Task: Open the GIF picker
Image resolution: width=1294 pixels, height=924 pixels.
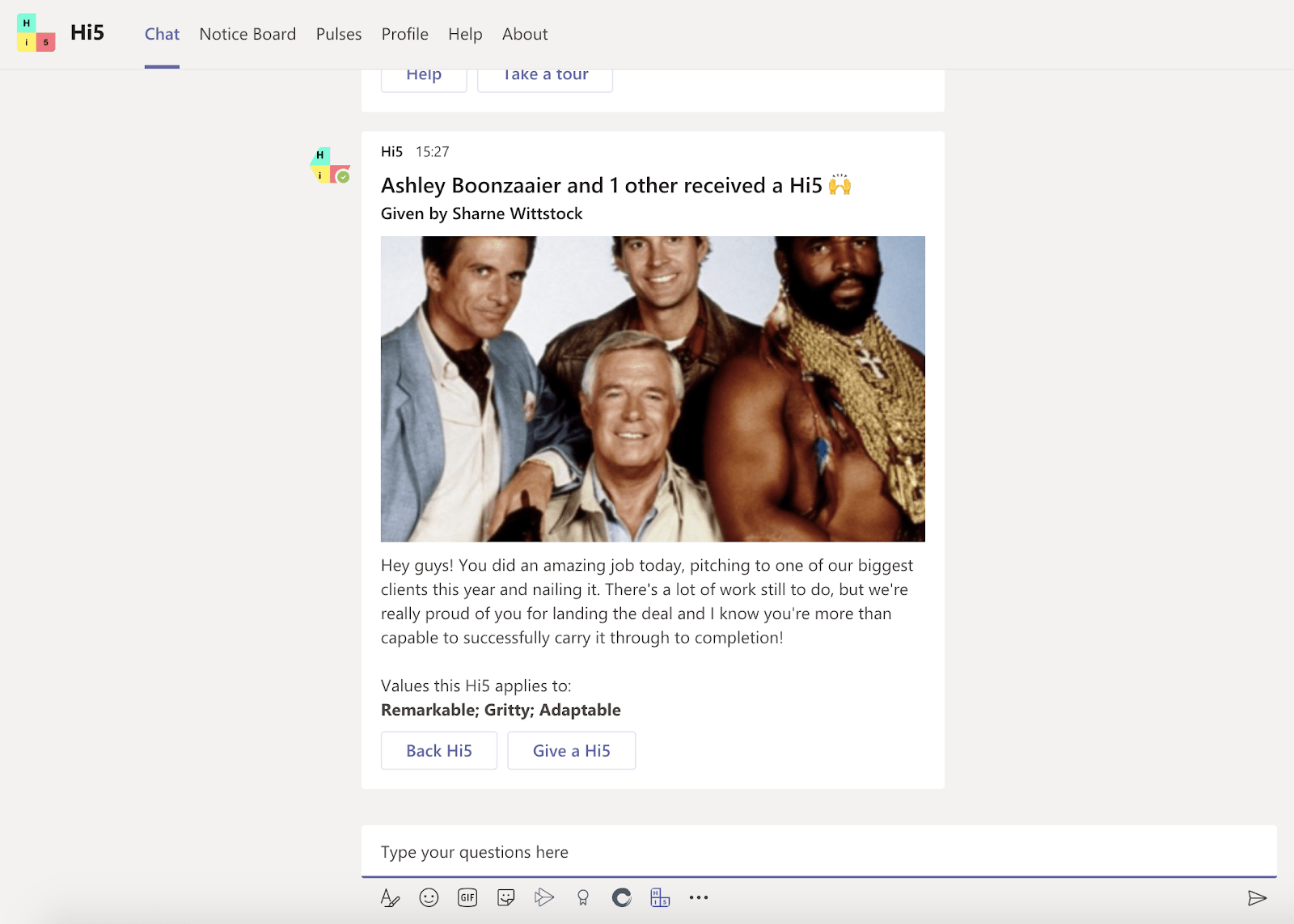Action: coord(467,897)
